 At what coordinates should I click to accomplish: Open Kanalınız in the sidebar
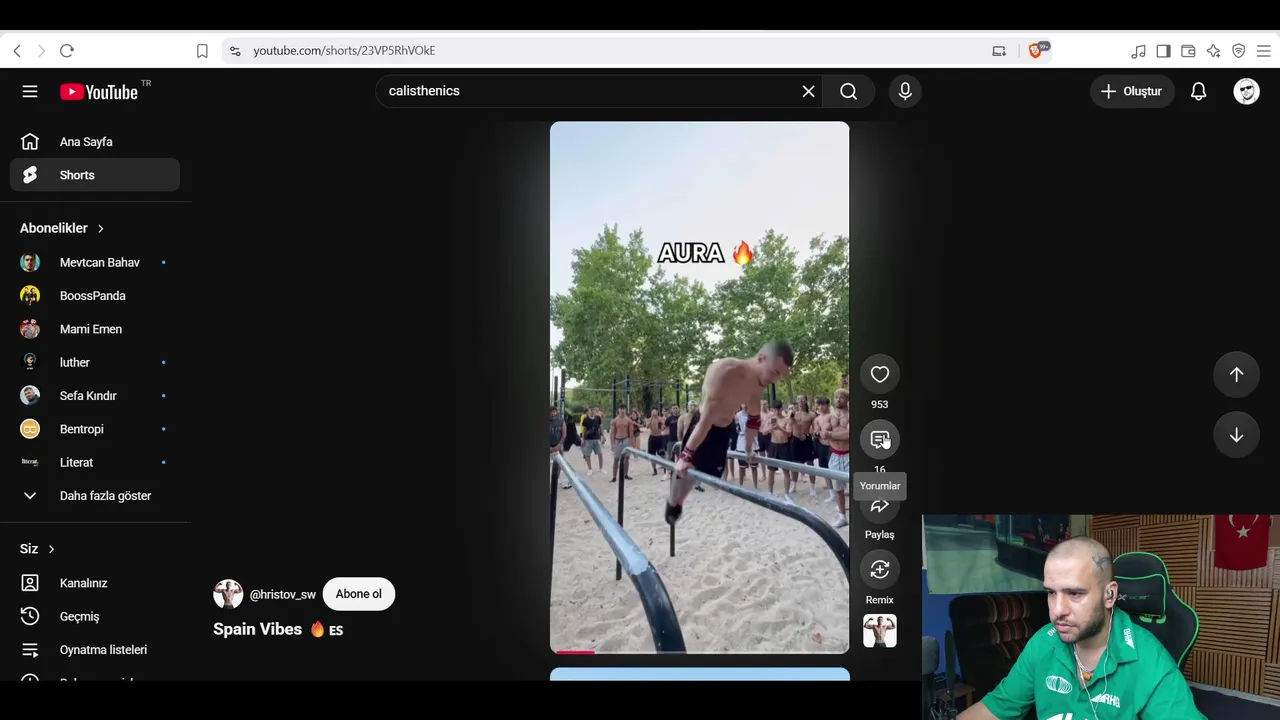(95, 583)
